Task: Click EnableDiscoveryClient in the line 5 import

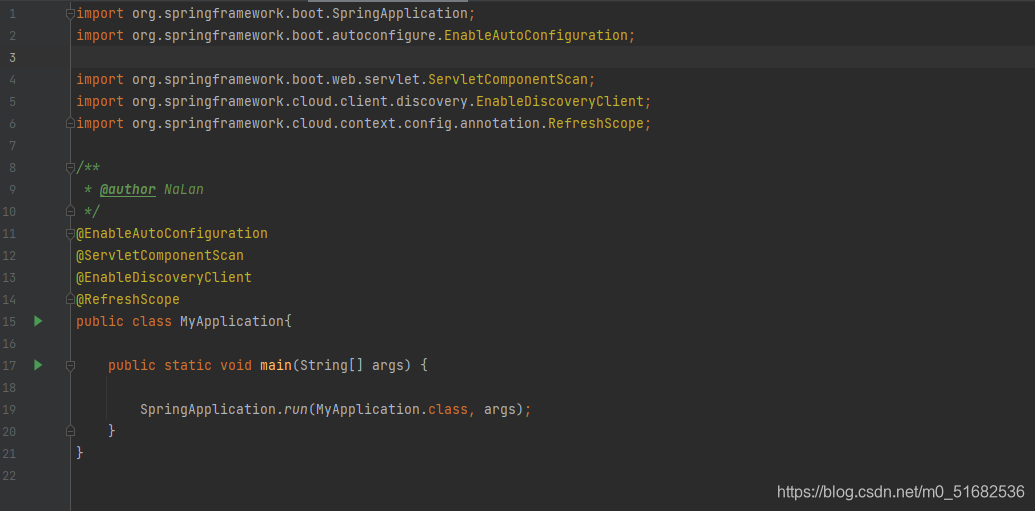Action: tap(560, 101)
